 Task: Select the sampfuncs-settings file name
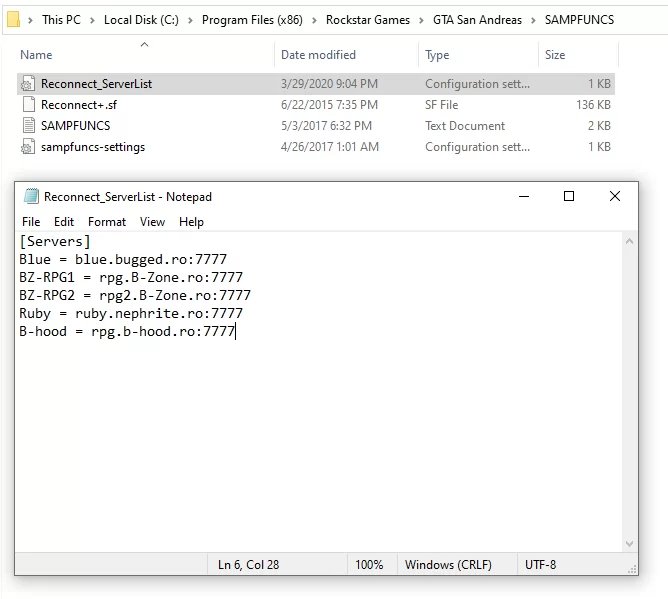(93, 147)
